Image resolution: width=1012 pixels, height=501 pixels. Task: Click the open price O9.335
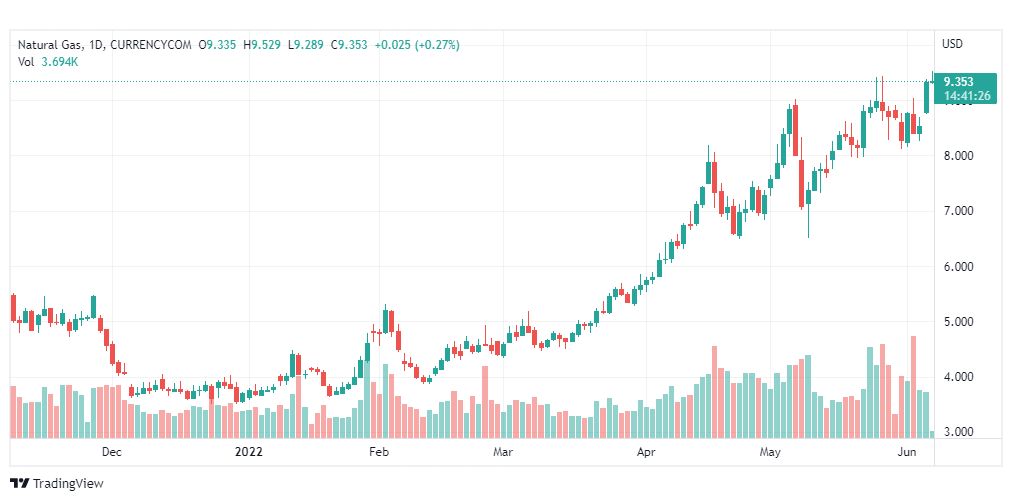218,45
